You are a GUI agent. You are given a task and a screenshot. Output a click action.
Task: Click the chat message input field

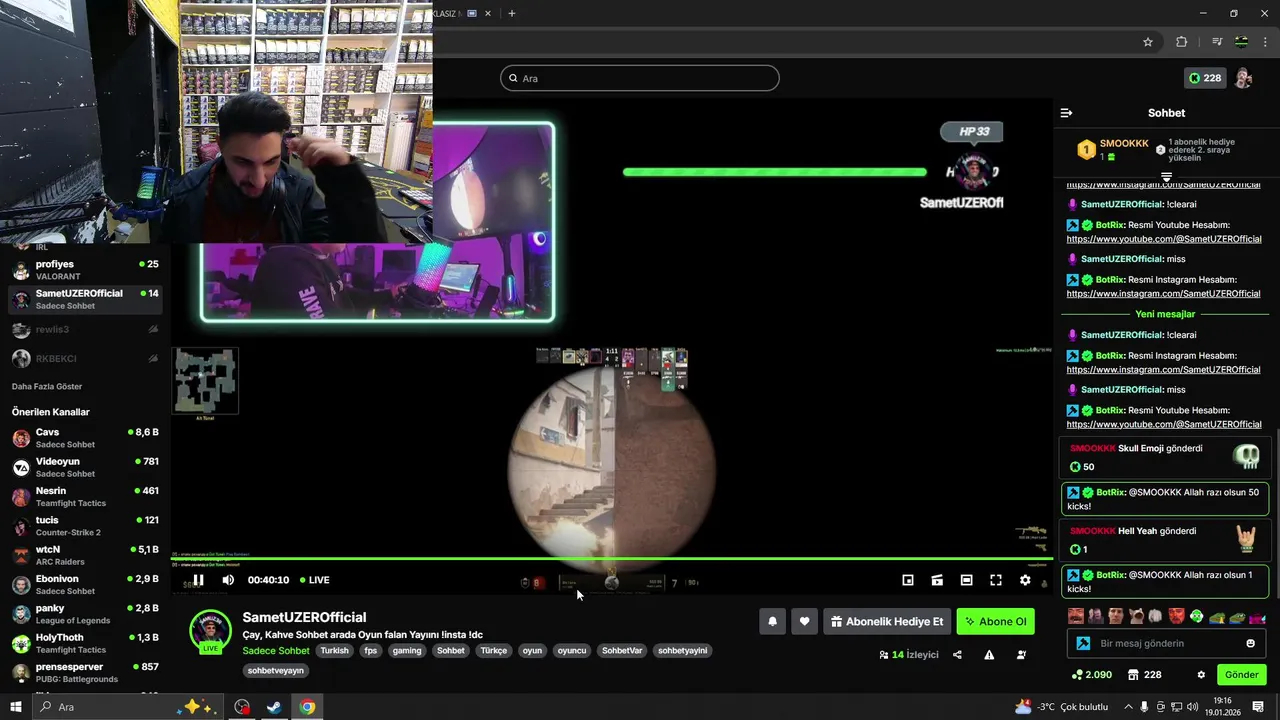(x=1166, y=643)
